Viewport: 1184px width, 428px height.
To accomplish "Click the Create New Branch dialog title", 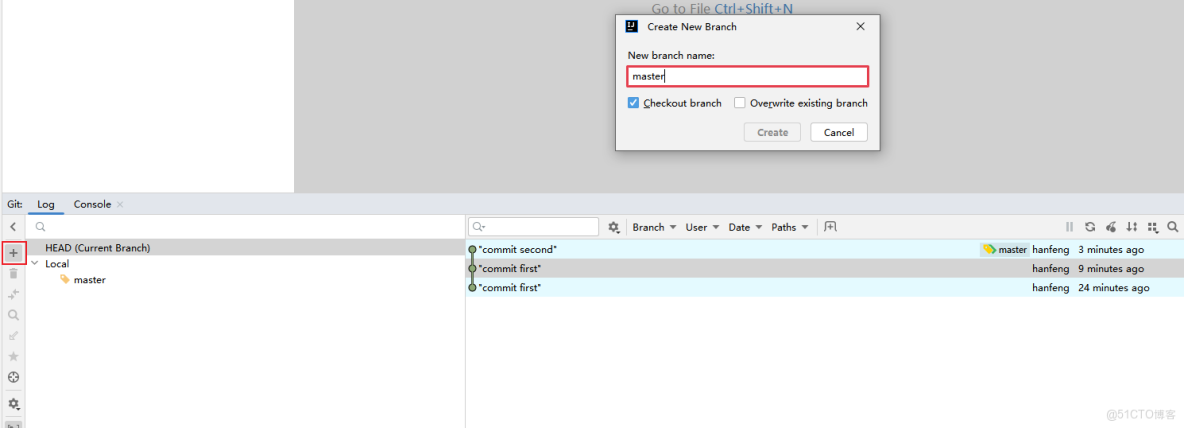I will pyautogui.click(x=692, y=26).
